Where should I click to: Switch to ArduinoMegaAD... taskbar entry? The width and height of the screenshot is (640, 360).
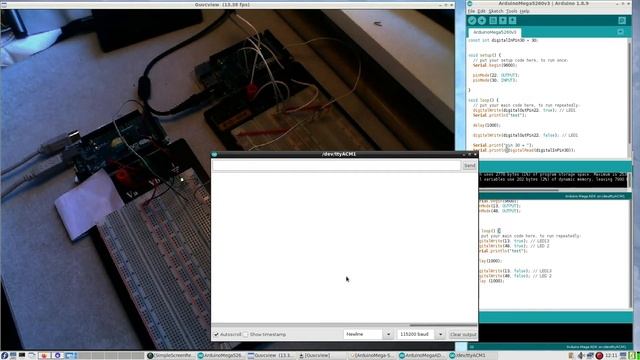click(422, 356)
